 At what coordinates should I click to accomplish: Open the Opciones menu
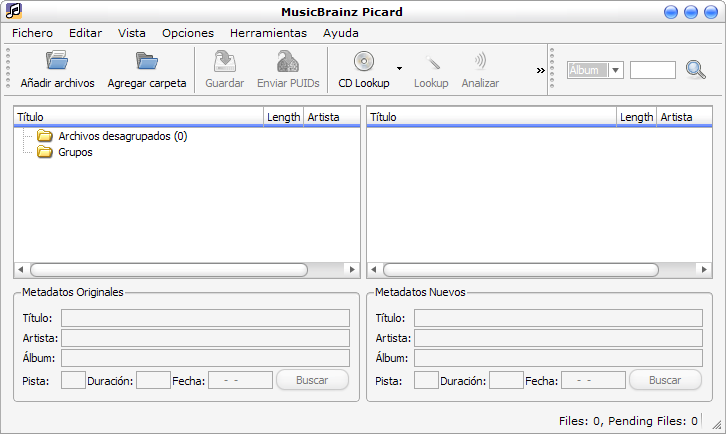[x=188, y=33]
